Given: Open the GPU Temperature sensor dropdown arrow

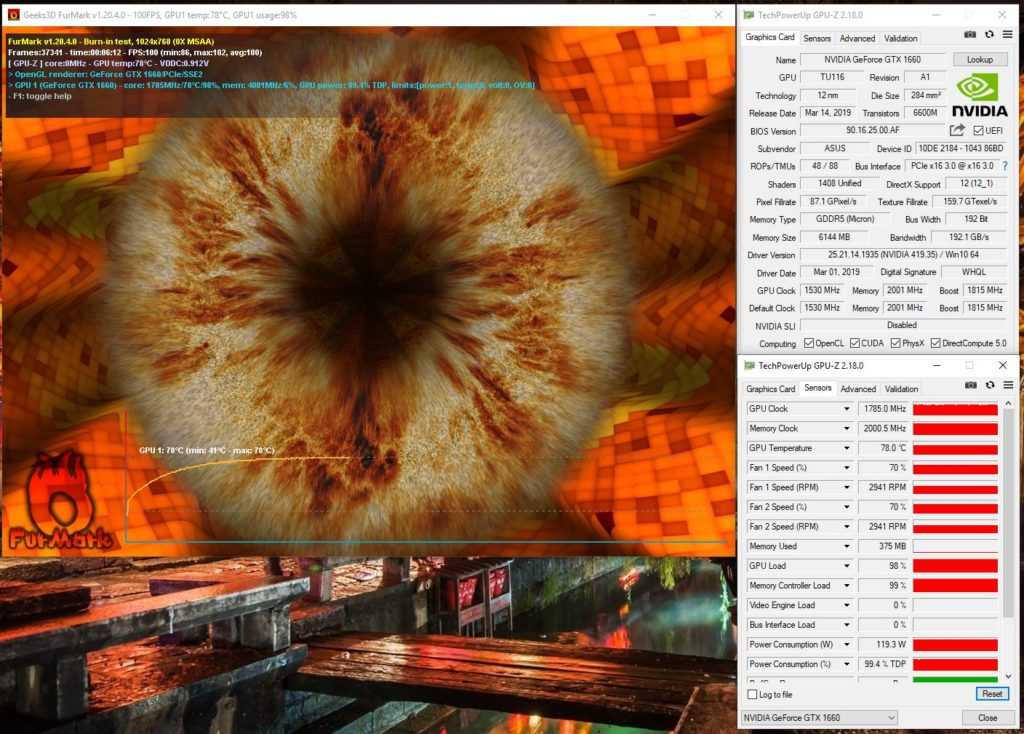Looking at the screenshot, I should 847,448.
